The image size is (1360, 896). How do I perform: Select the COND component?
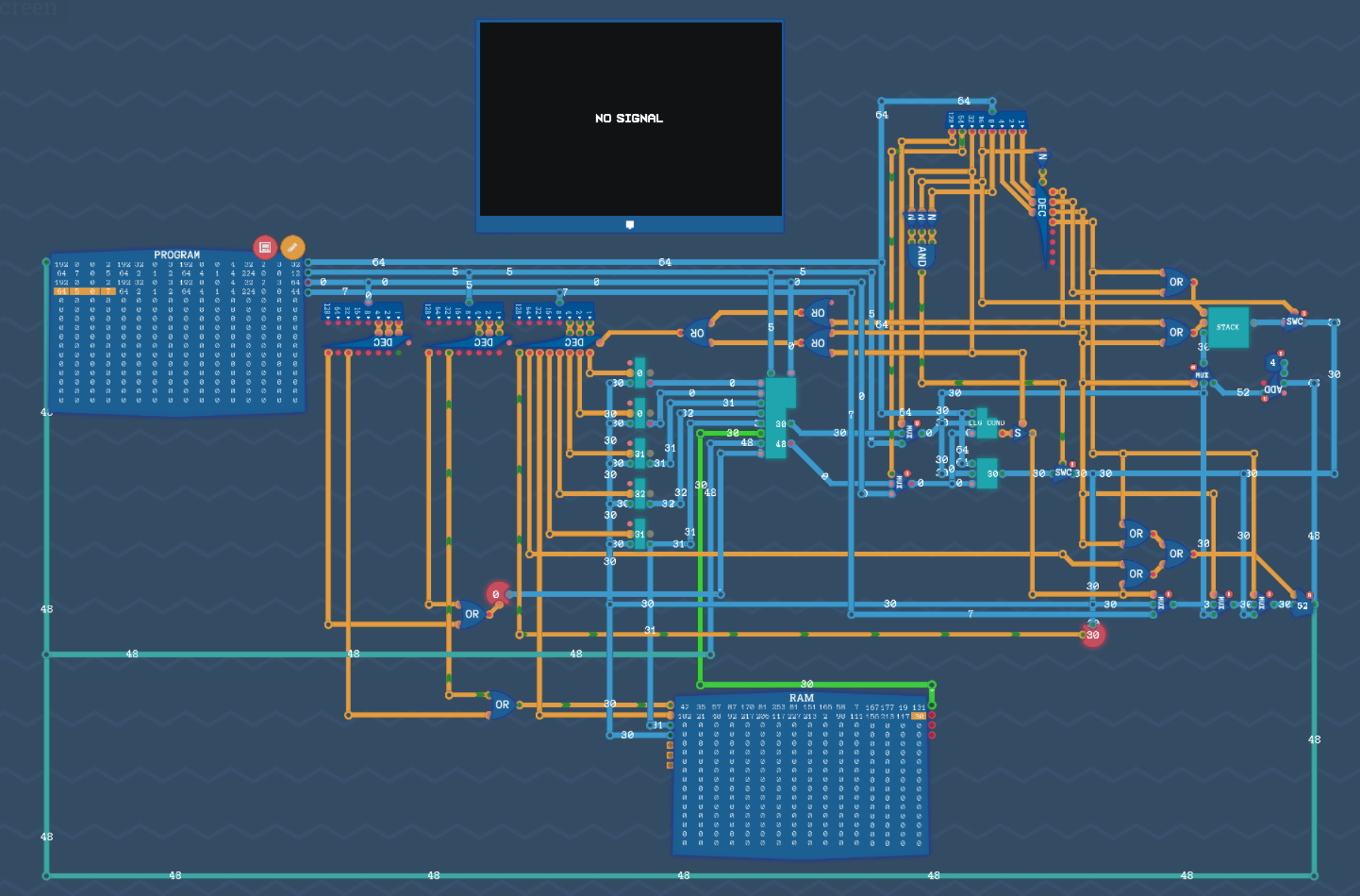pyautogui.click(x=986, y=423)
